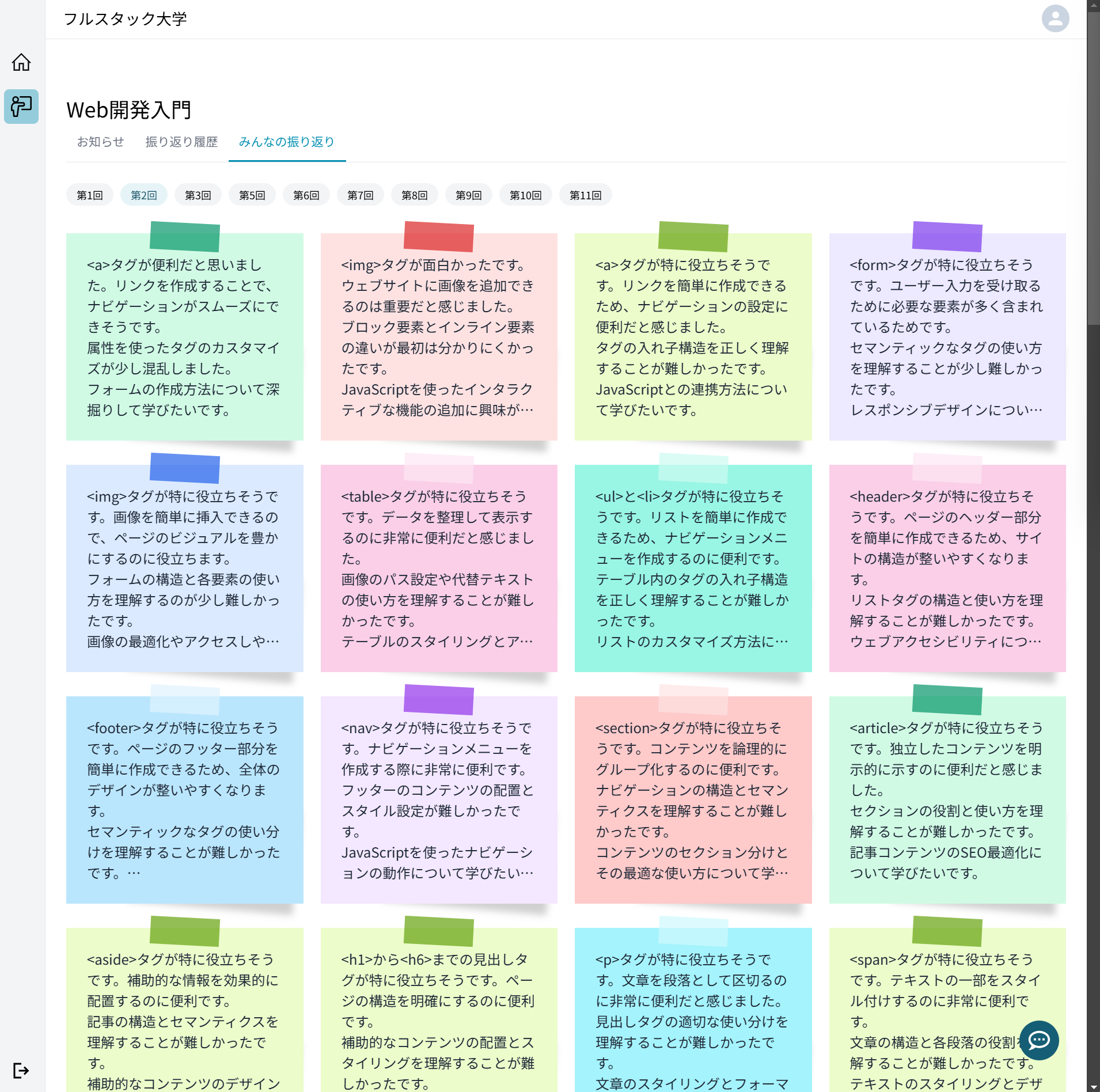1100x1092 pixels.
Task: Open the home icon in the sidebar
Action: pos(21,62)
